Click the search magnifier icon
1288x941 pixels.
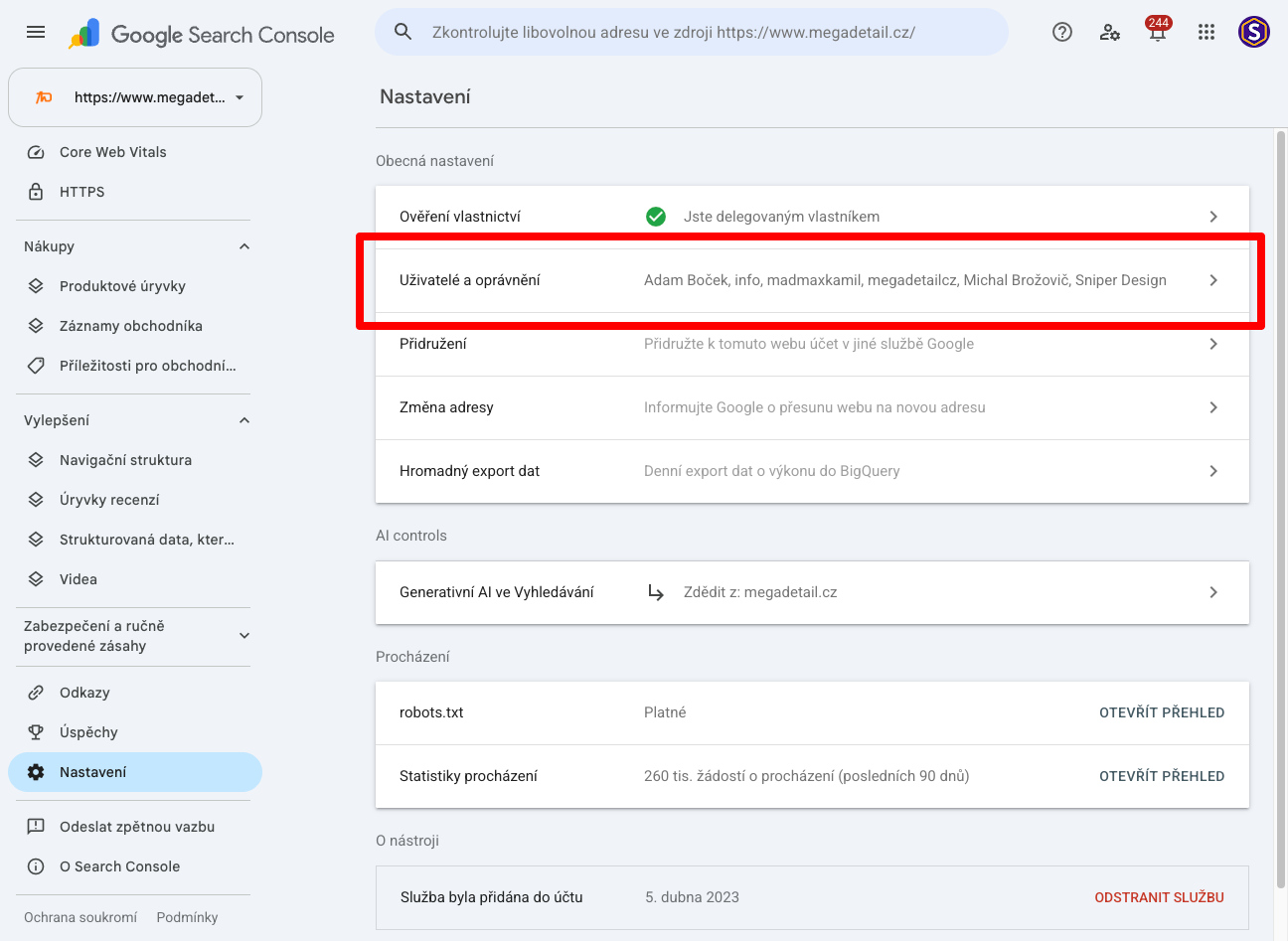pyautogui.click(x=403, y=32)
